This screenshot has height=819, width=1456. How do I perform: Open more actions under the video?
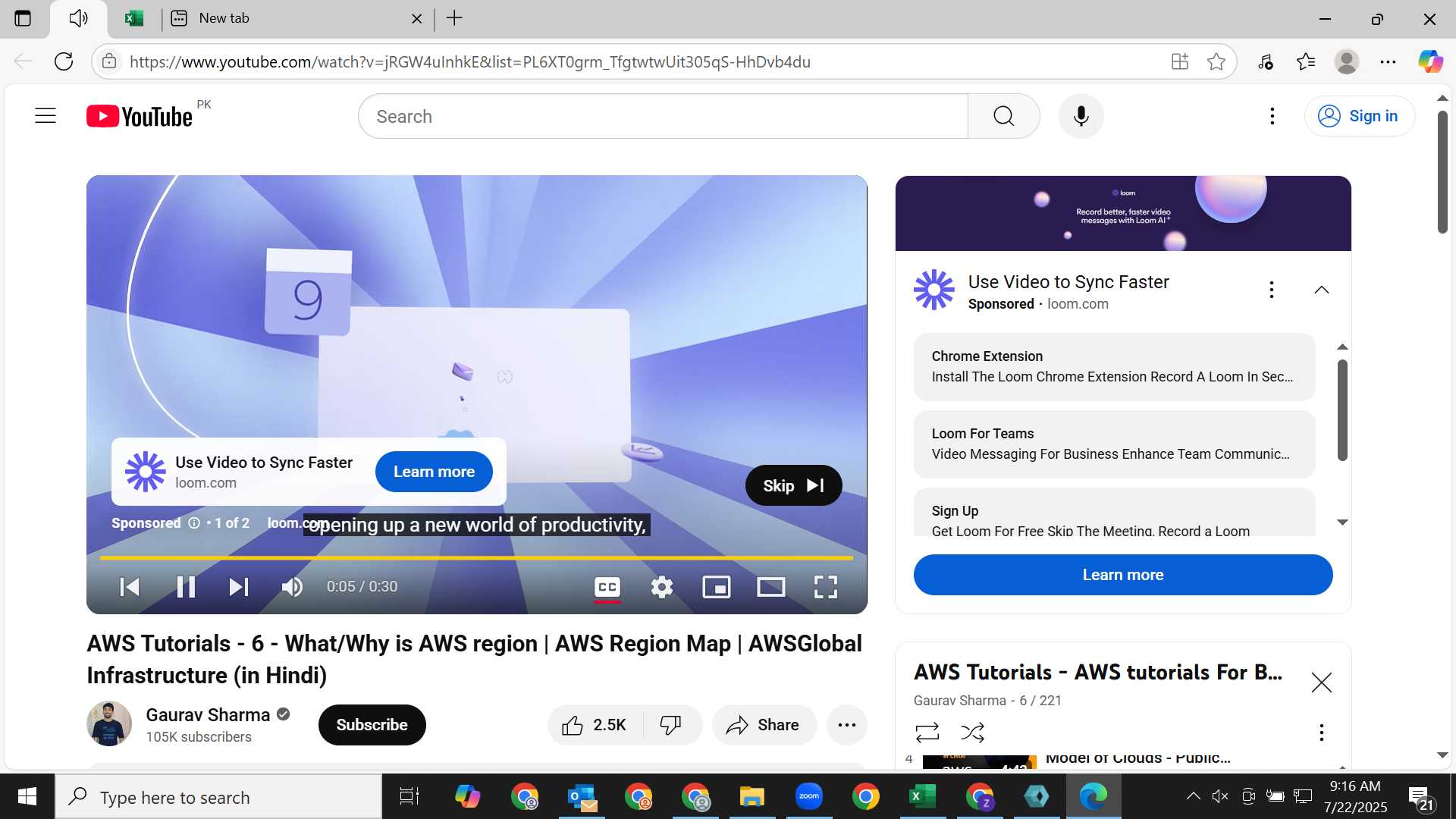click(x=847, y=726)
